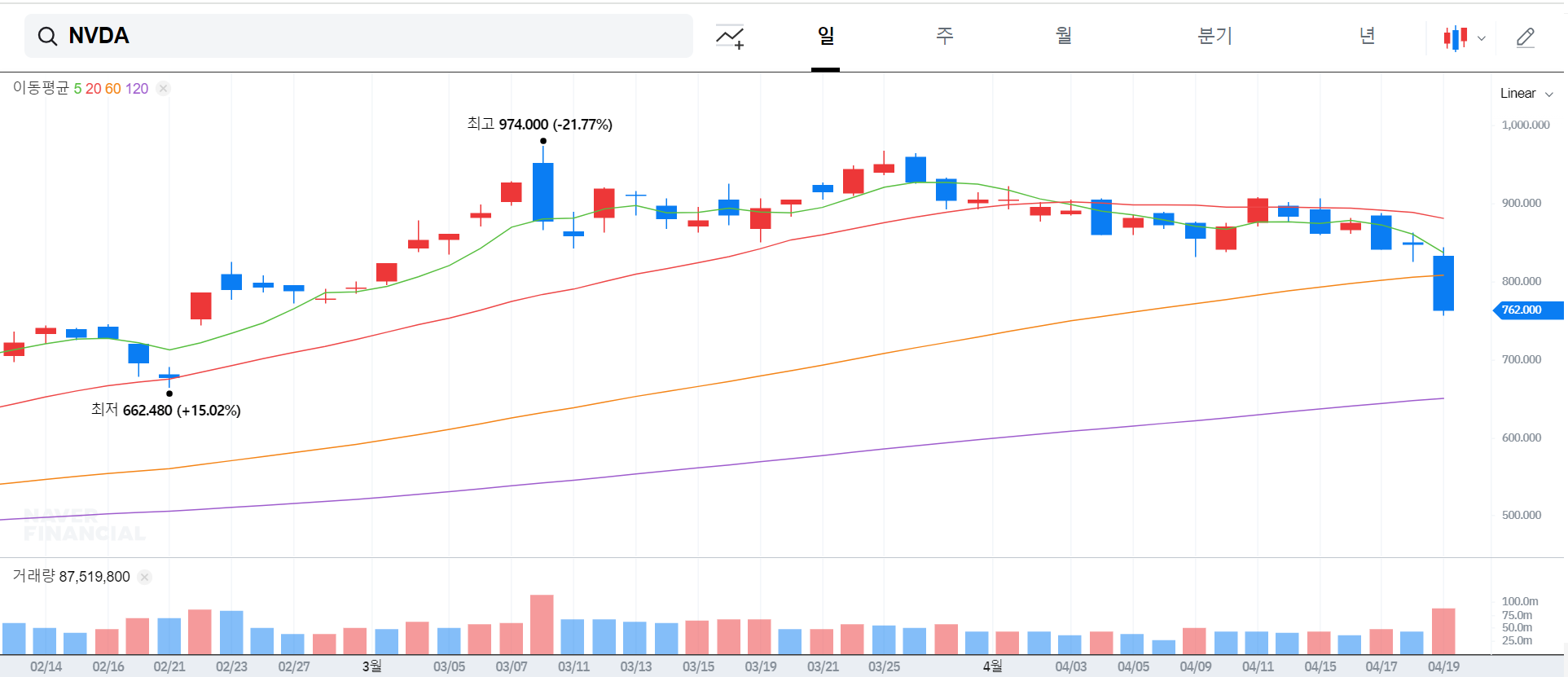Screen dimensions: 1568x677
Task: Select the 60-day moving average label
Action: 112,89
